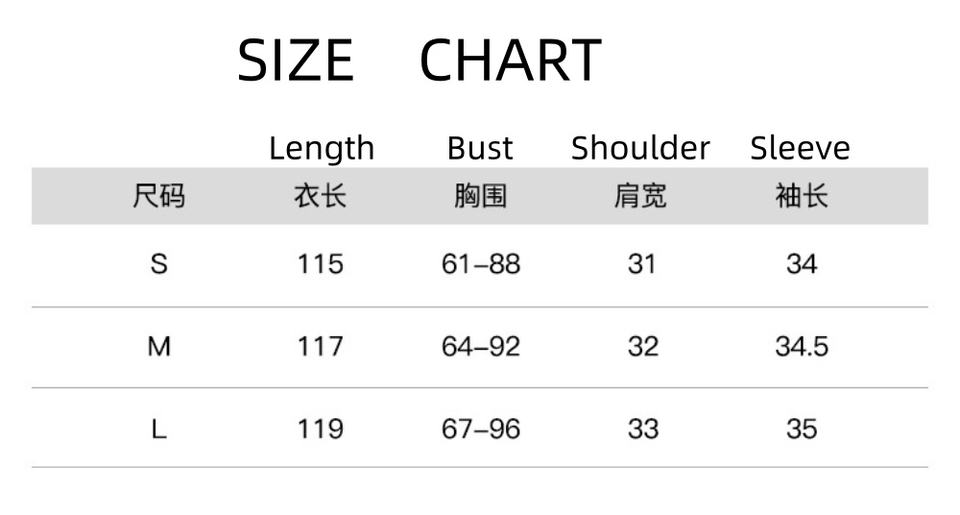Click the 67–96 bust range
This screenshot has width=960, height=515.
(x=481, y=429)
